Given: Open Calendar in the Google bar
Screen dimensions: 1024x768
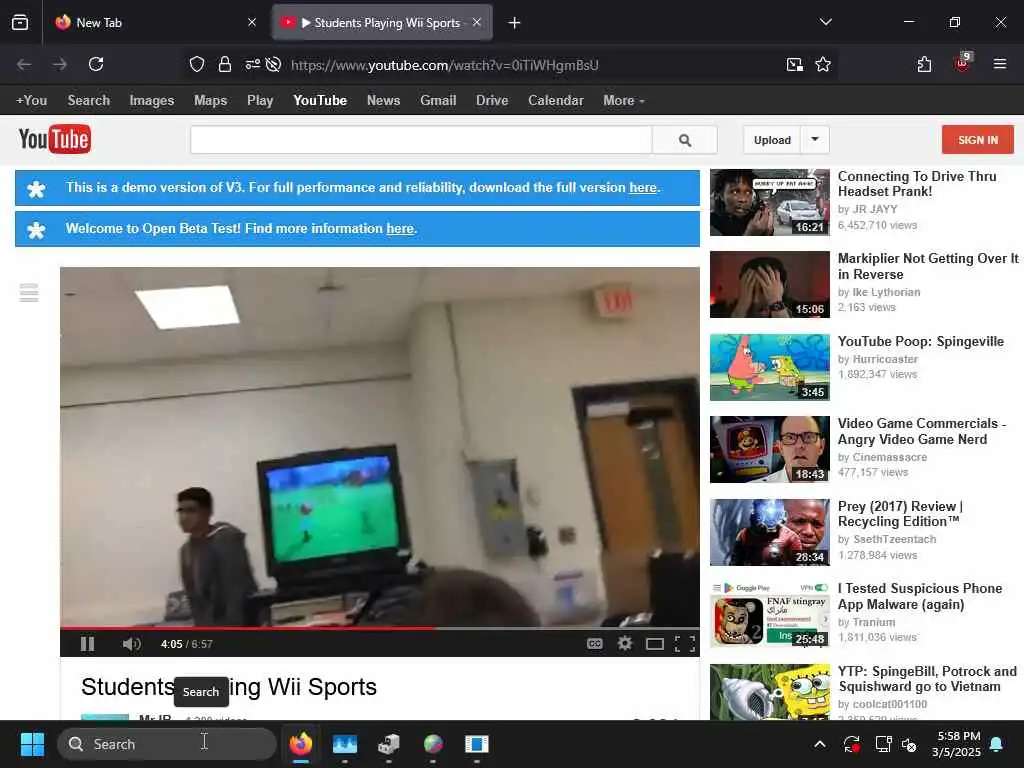Looking at the screenshot, I should point(556,101).
